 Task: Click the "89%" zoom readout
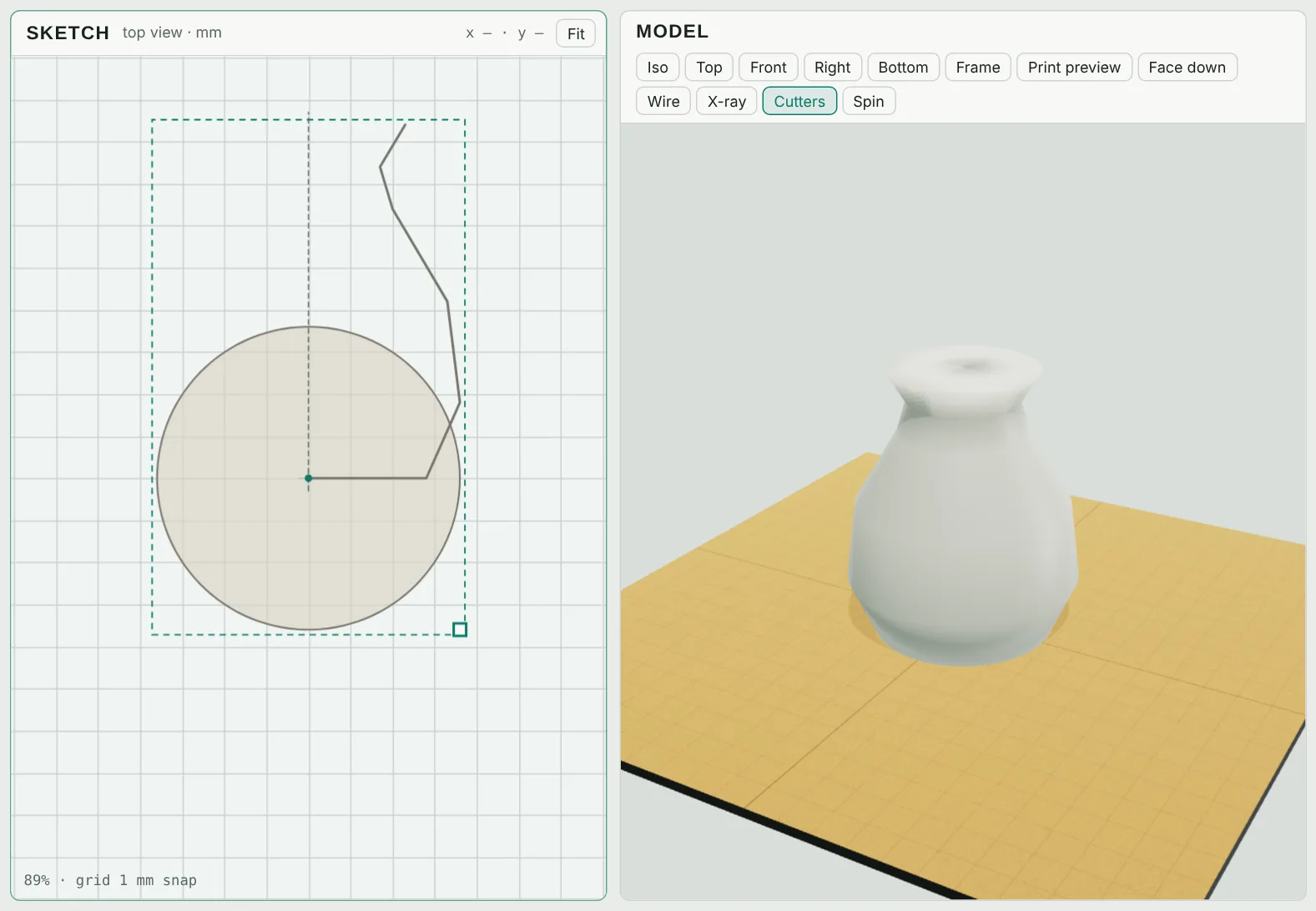(37, 880)
